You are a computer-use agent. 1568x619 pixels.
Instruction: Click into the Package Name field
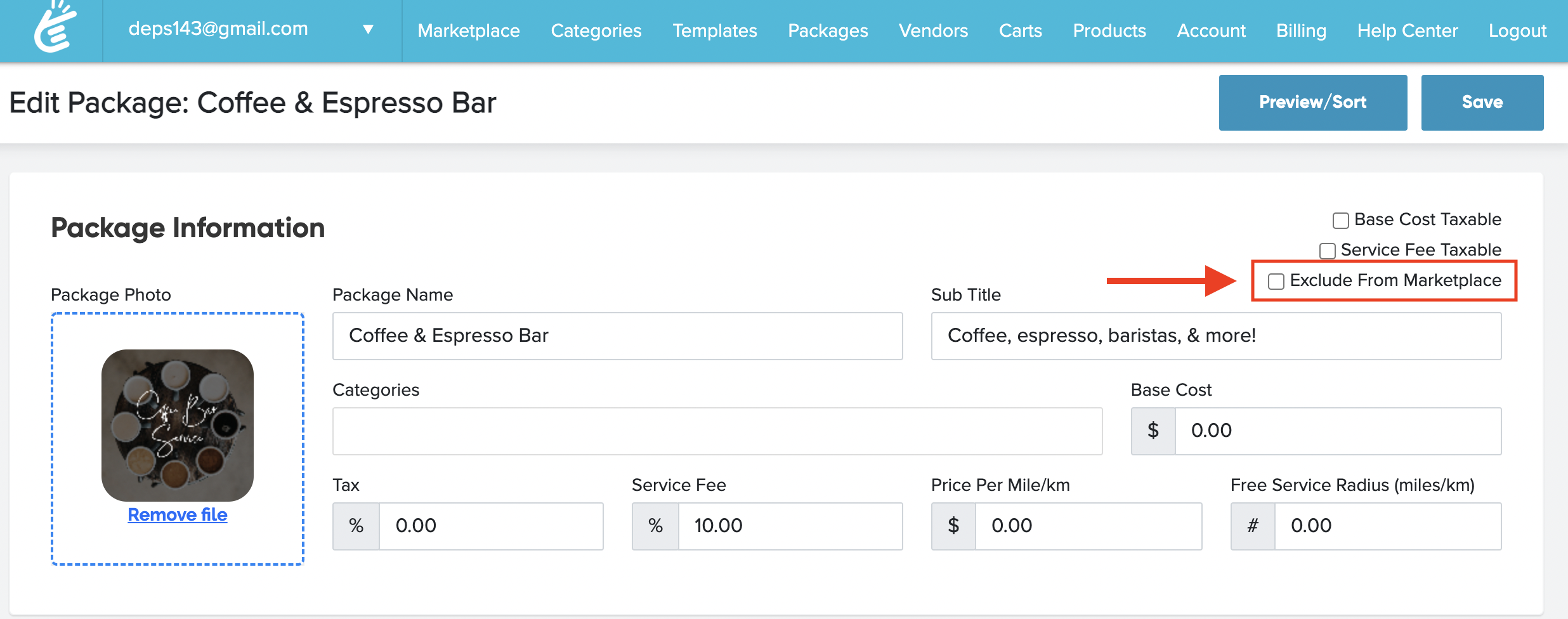click(x=617, y=336)
